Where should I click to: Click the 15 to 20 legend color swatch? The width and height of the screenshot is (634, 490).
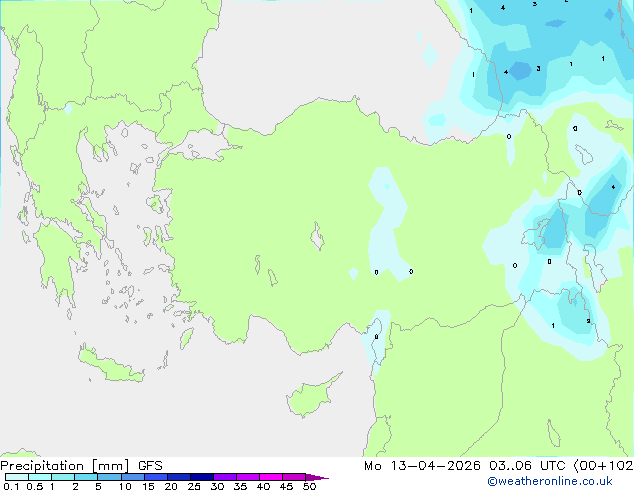[155, 477]
